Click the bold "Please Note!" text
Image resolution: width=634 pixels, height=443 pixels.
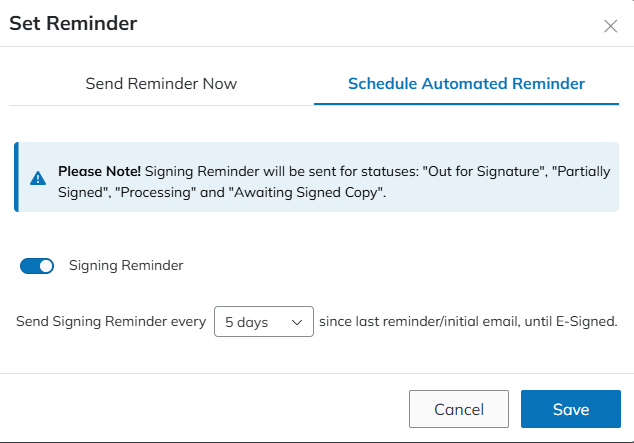pyautogui.click(x=99, y=171)
